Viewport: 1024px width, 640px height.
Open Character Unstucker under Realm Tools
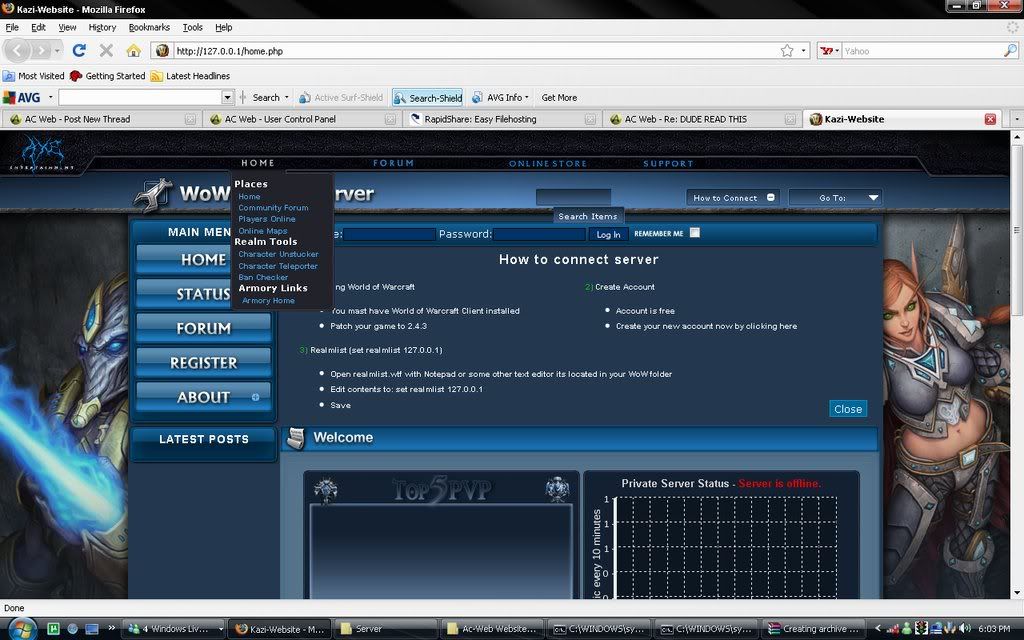[x=278, y=254]
